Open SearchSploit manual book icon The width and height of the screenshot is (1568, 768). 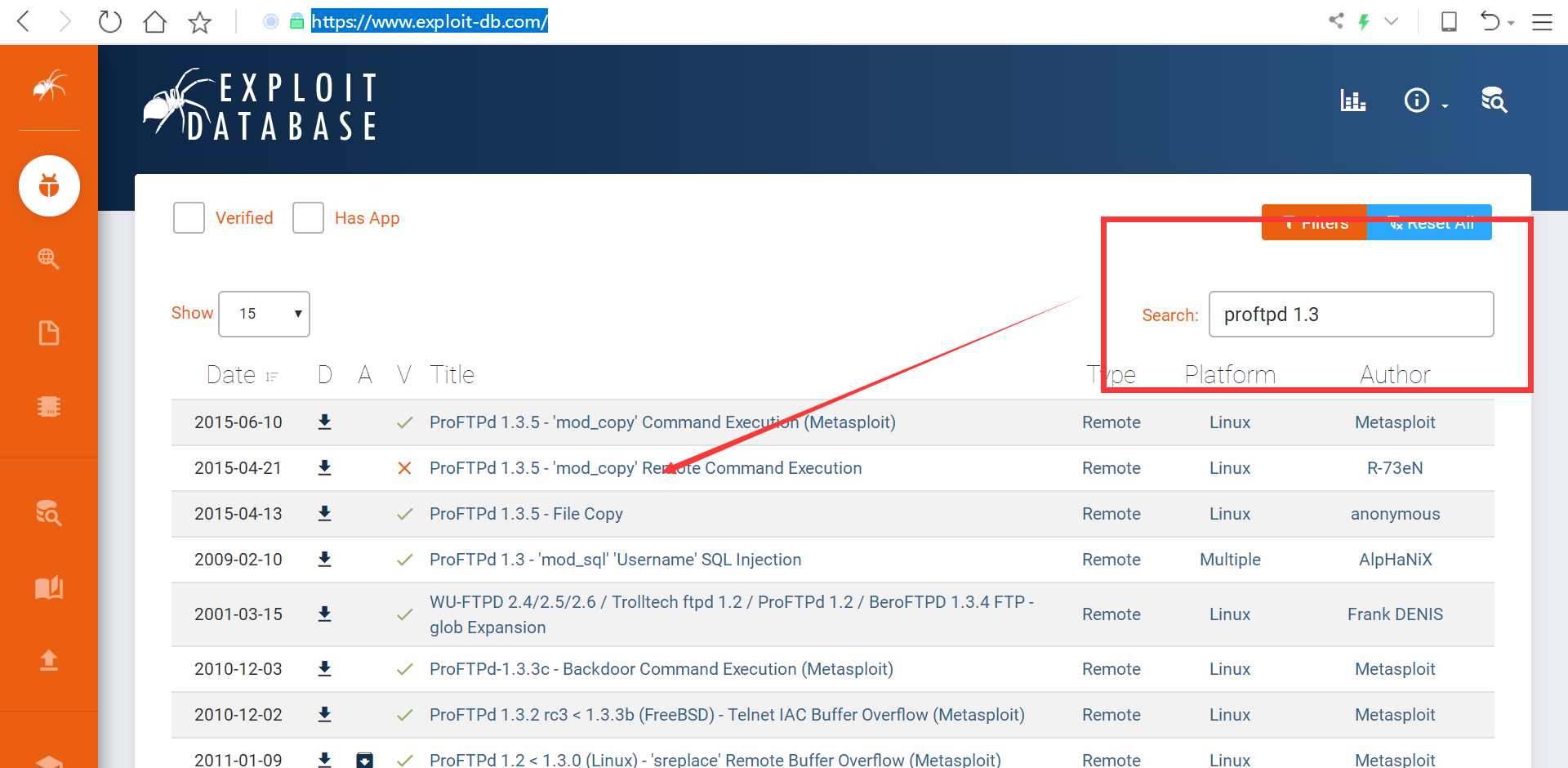49,587
